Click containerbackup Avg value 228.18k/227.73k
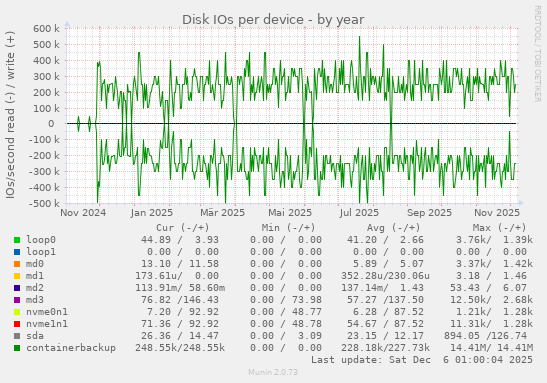 coord(385,348)
